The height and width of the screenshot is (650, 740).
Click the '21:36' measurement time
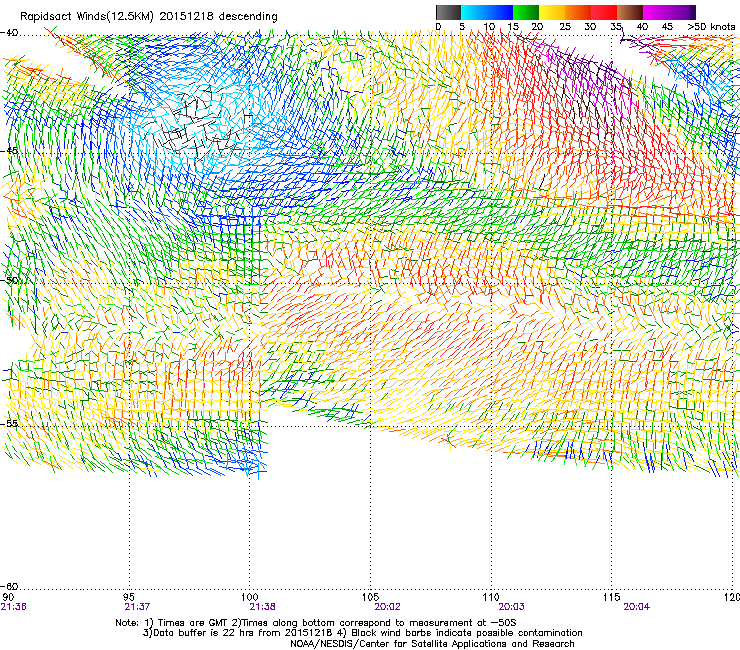point(14,607)
